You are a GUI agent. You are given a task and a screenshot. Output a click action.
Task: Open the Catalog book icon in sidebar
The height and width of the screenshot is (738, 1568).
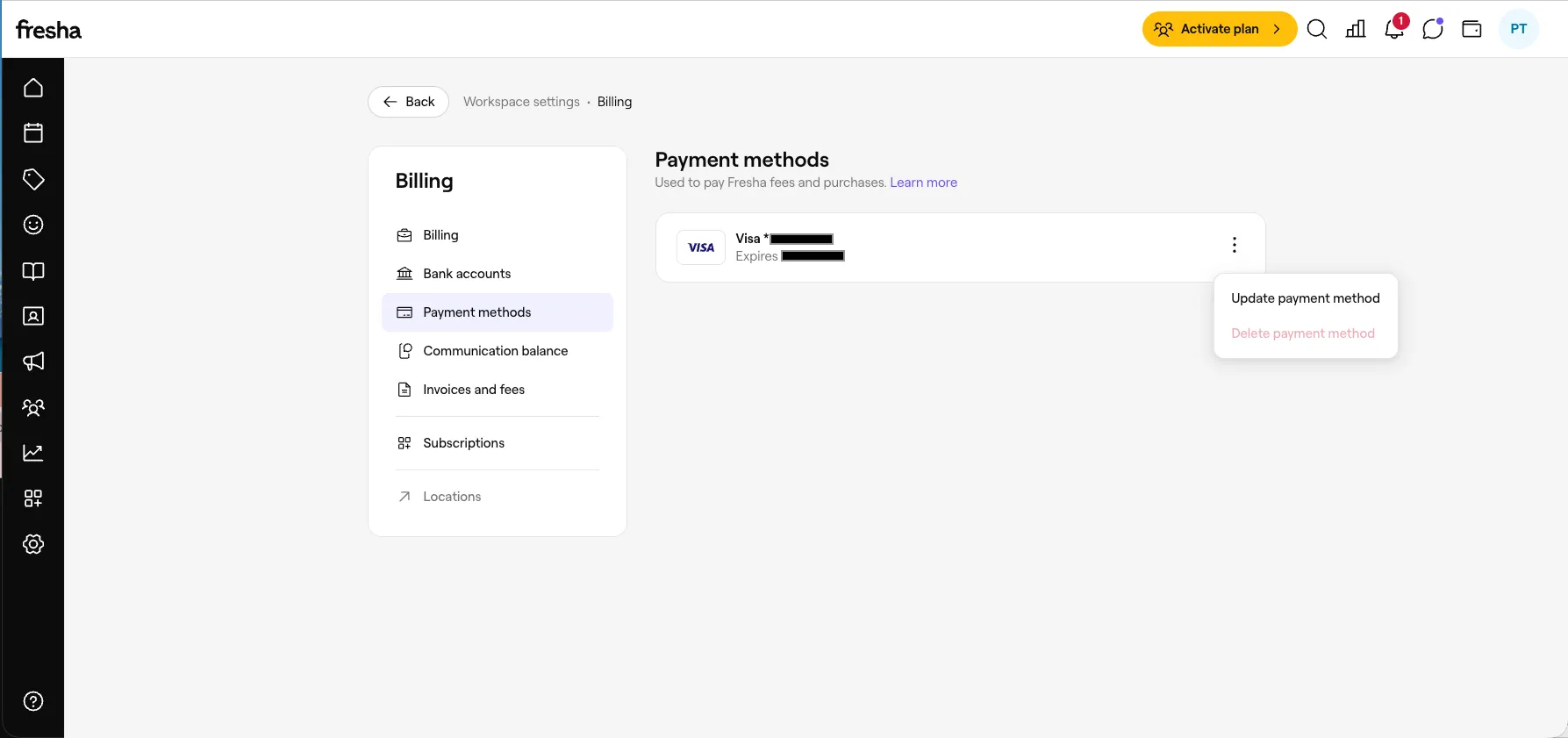[33, 270]
